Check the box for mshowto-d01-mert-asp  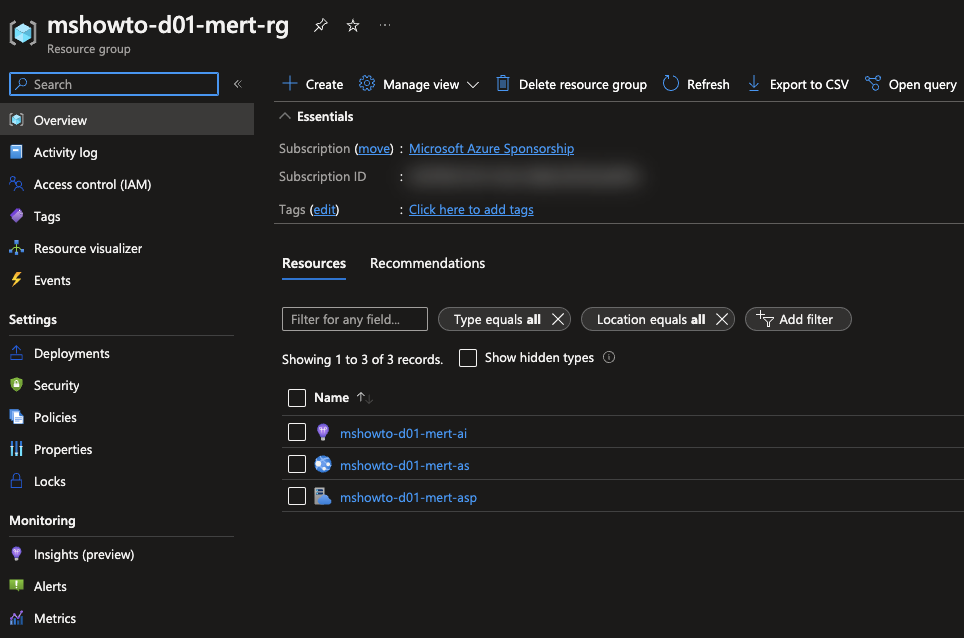297,496
